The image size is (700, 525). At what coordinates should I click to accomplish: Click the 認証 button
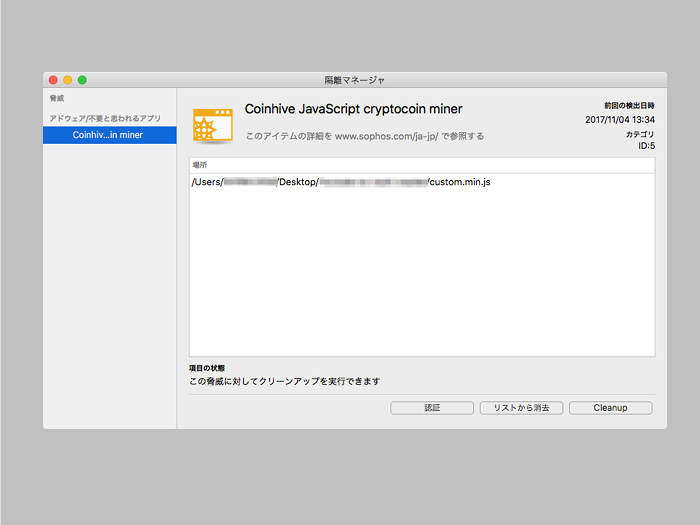(432, 408)
